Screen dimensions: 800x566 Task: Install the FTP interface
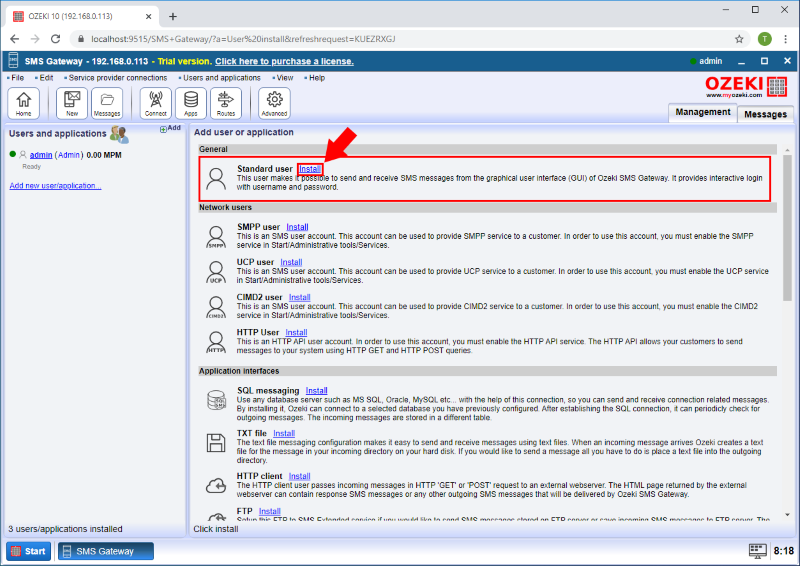point(269,511)
